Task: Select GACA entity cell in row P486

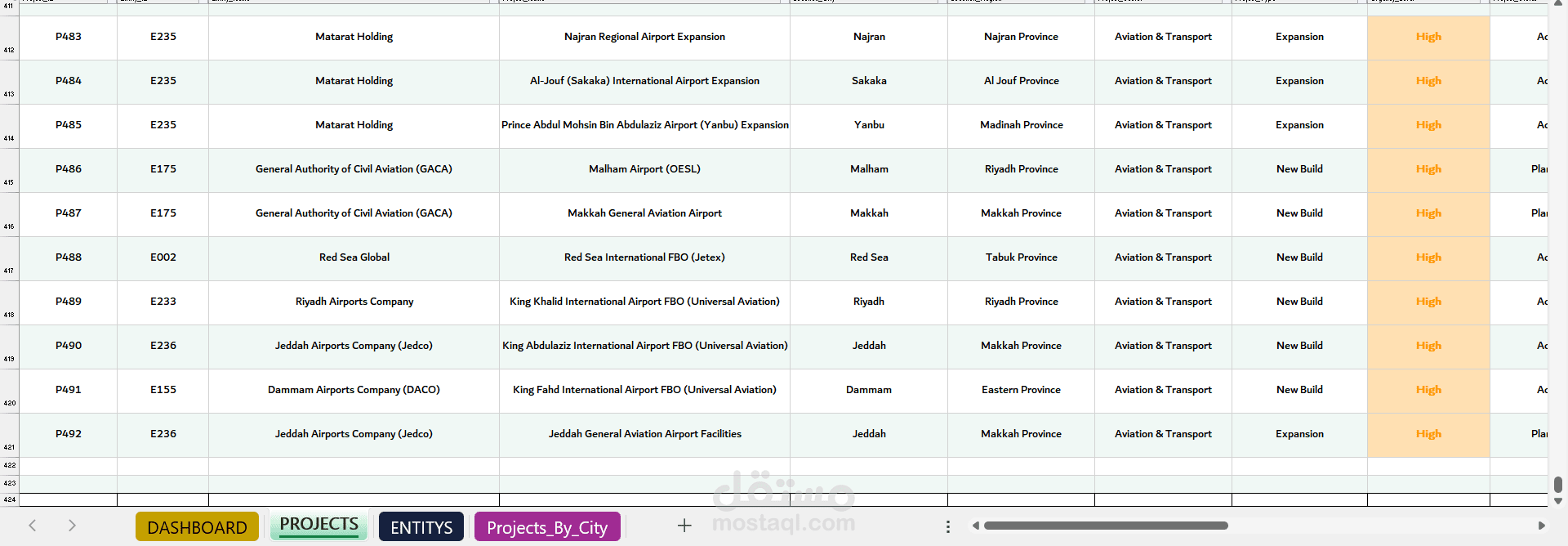Action: click(354, 170)
